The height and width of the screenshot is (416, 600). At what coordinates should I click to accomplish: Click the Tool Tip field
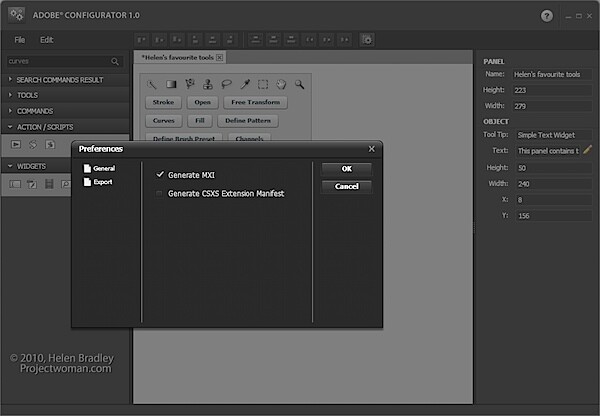[x=554, y=135]
